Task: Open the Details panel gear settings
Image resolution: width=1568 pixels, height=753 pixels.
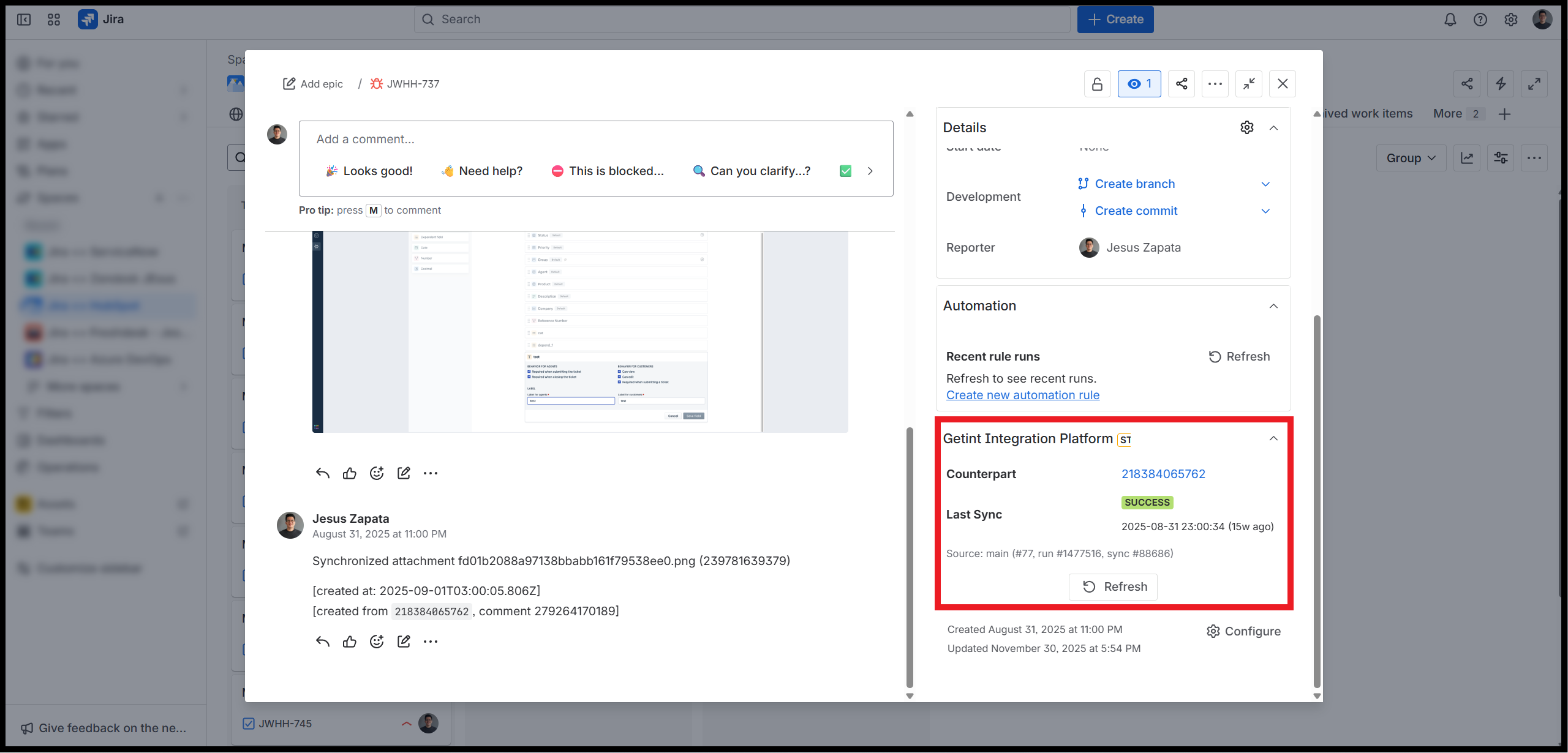Action: pos(1247,127)
